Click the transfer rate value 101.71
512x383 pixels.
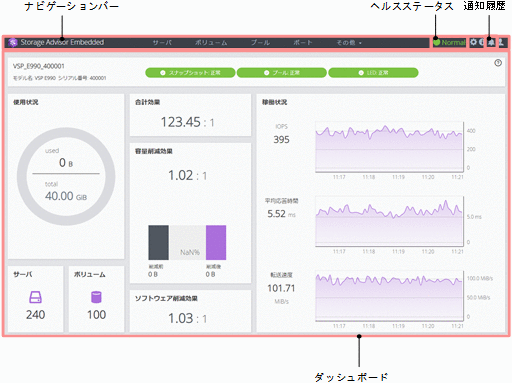(281, 288)
